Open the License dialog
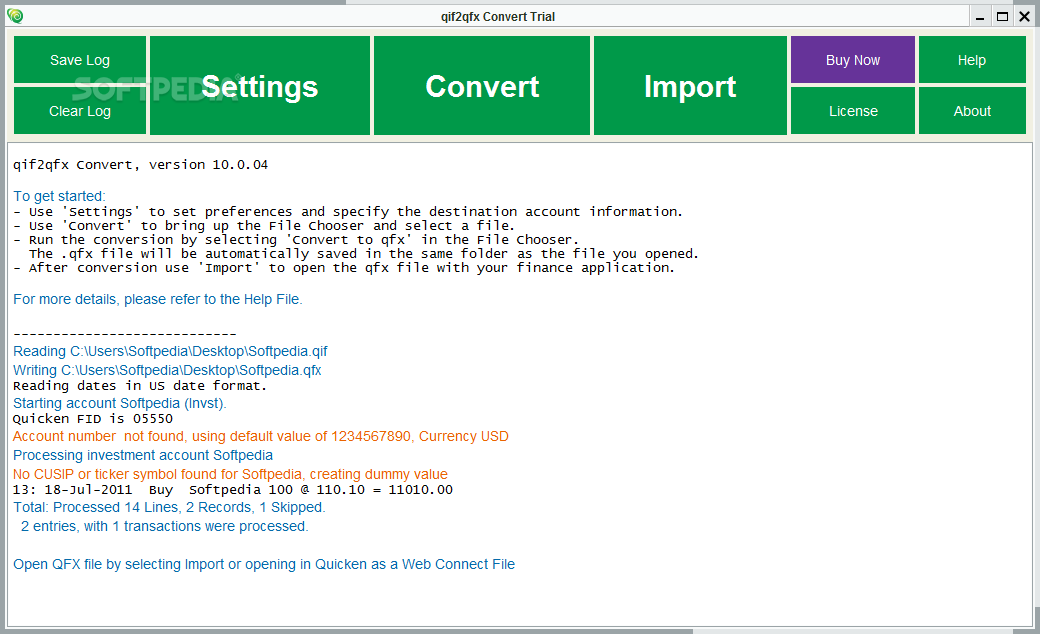Screen dimensions: 1040x634 pos(853,111)
